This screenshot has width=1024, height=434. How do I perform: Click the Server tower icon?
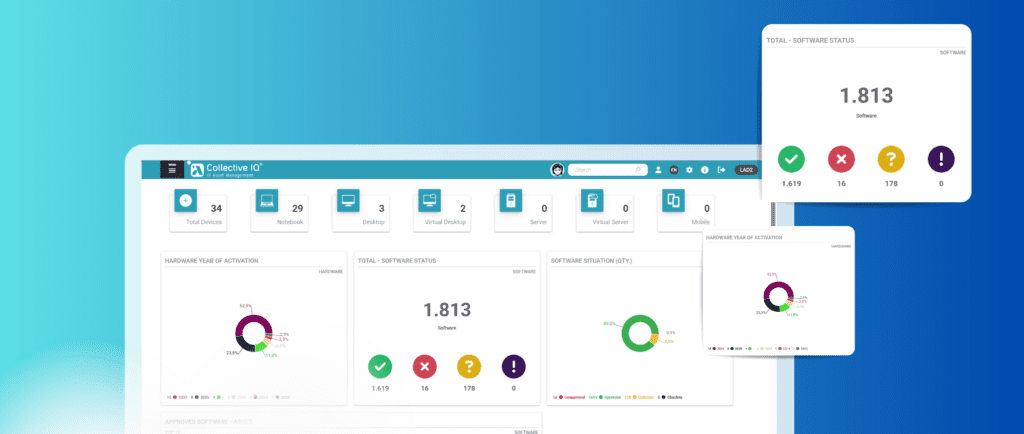coord(511,200)
